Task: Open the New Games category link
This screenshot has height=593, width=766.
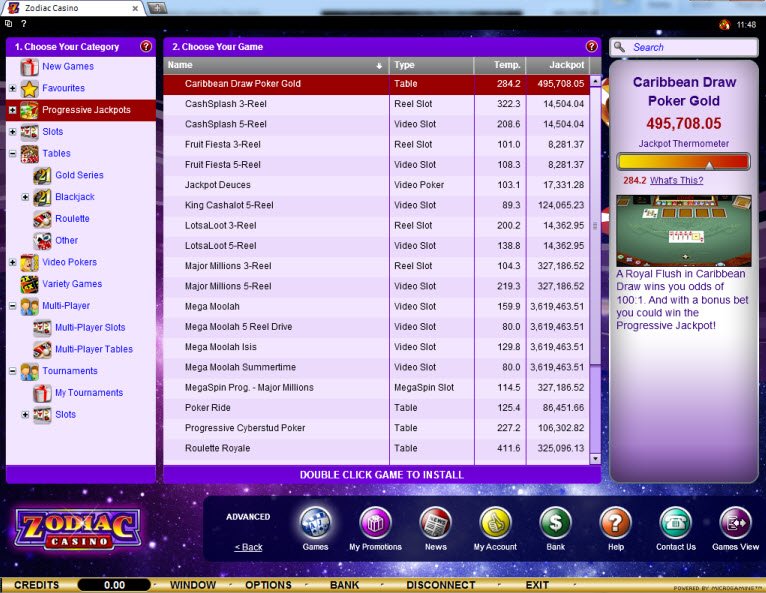Action: pos(68,66)
